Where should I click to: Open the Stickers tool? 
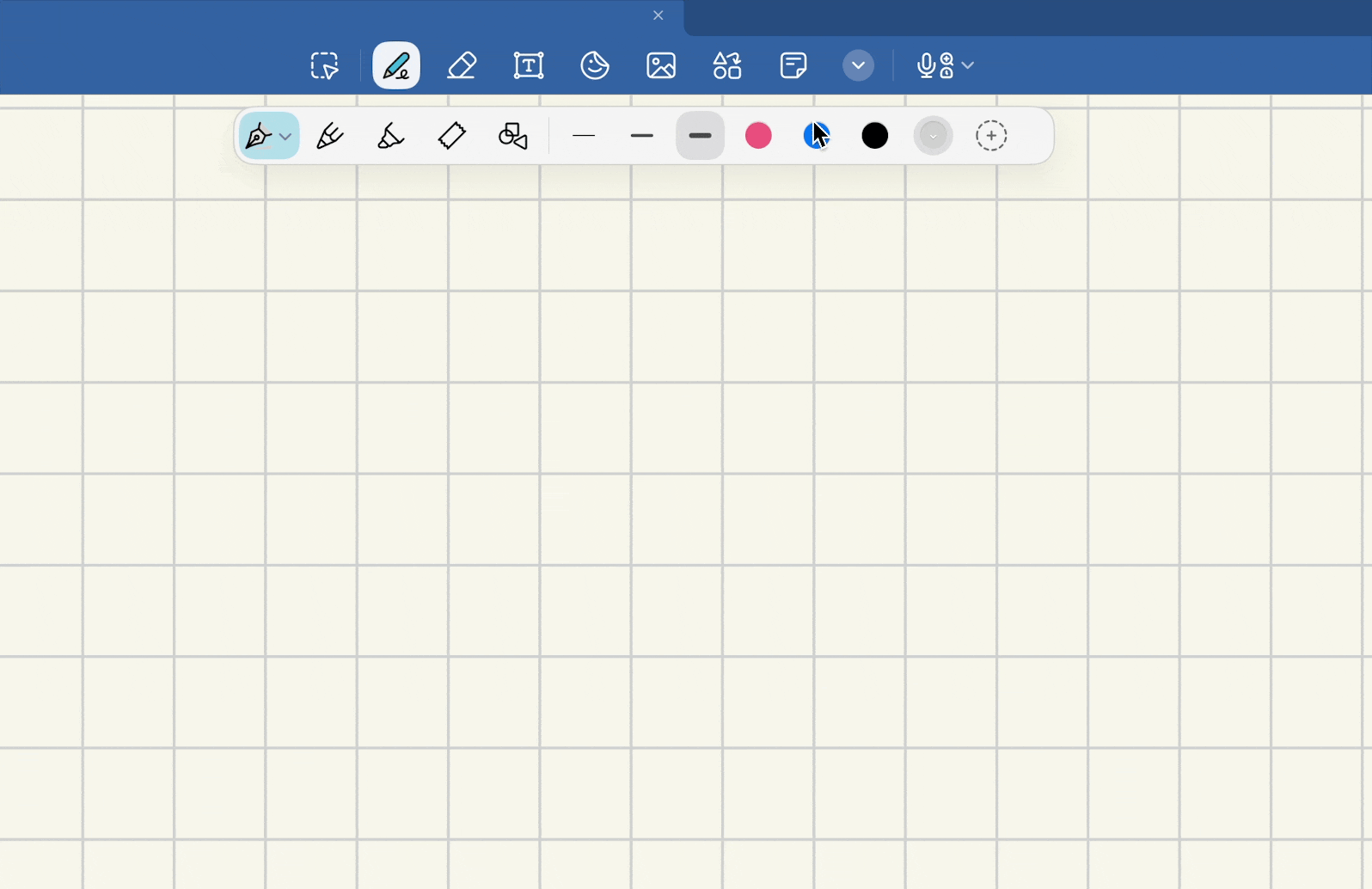(595, 65)
